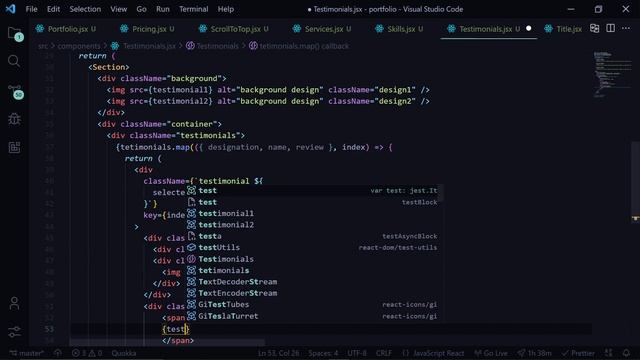Open the Run menu
This screenshot has height=360, width=640.
[162, 9]
